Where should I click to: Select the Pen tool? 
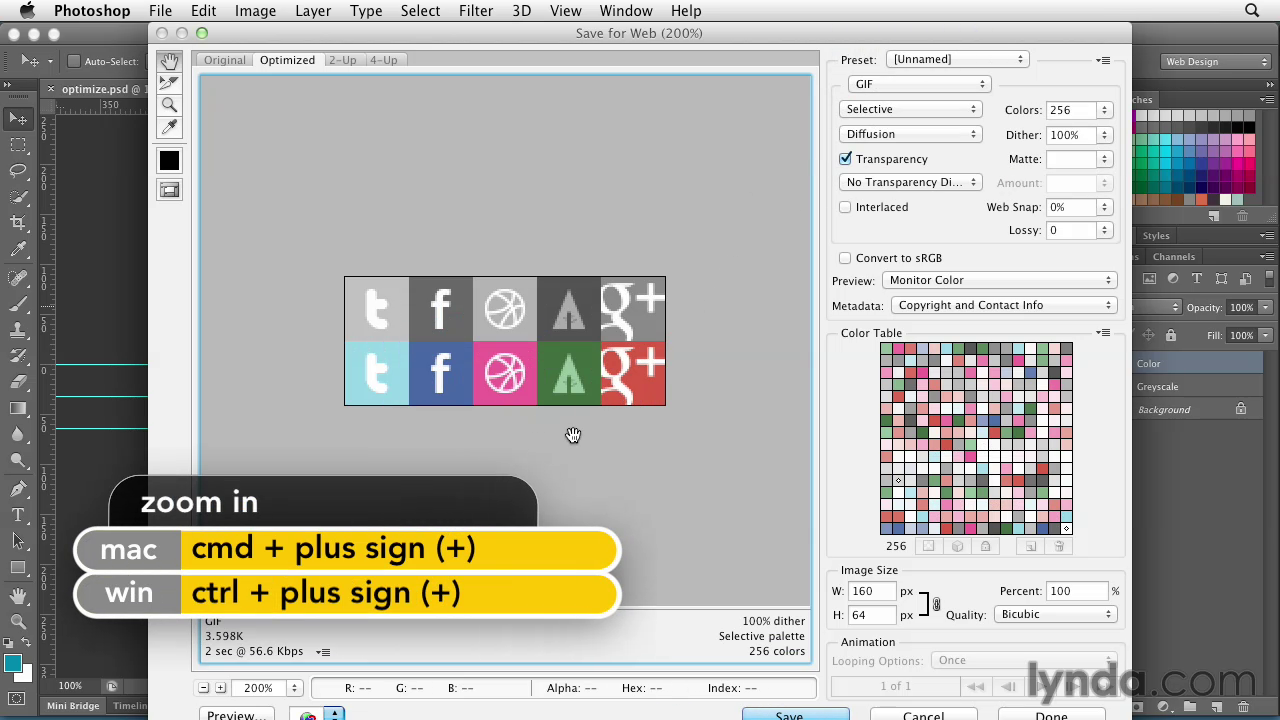coord(18,489)
